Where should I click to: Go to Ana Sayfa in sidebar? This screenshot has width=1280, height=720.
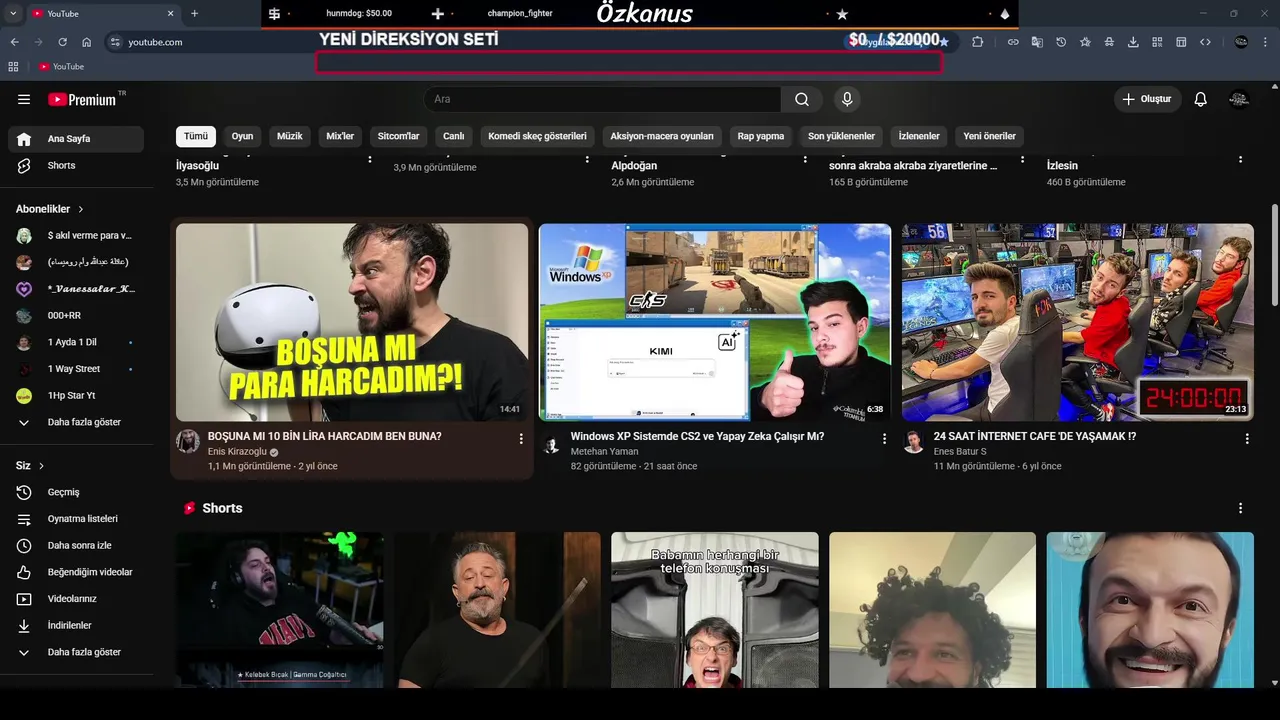tap(76, 139)
